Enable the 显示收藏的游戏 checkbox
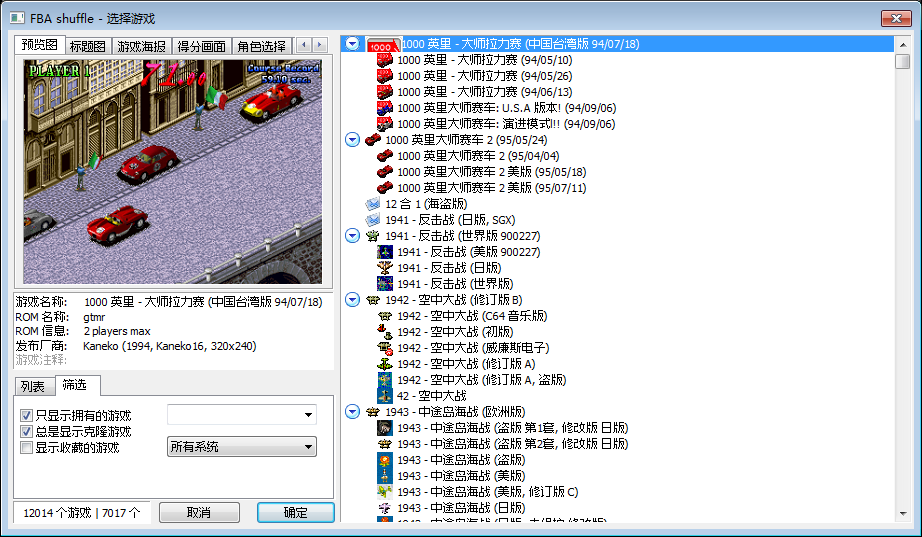 pos(26,448)
